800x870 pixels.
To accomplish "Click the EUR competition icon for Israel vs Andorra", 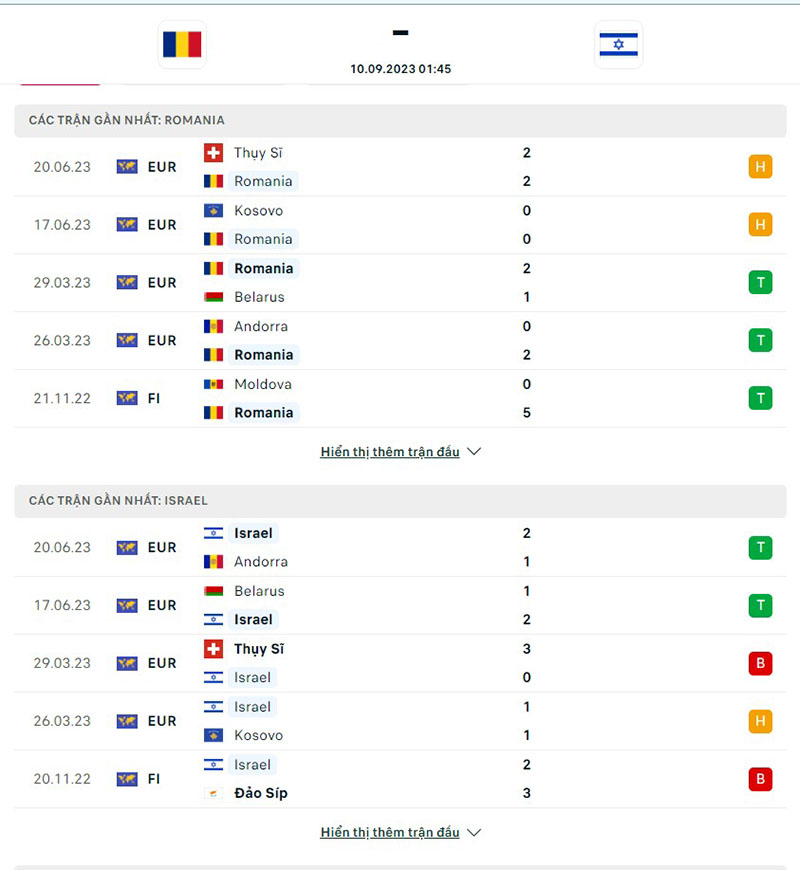I will [x=127, y=548].
